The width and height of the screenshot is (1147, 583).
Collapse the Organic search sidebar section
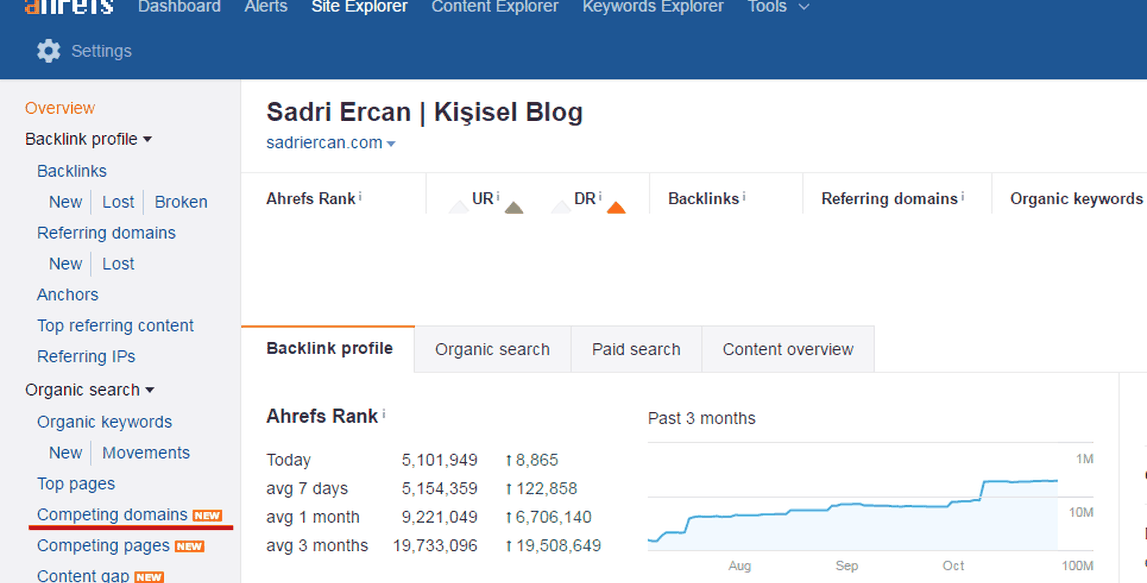(x=89, y=390)
